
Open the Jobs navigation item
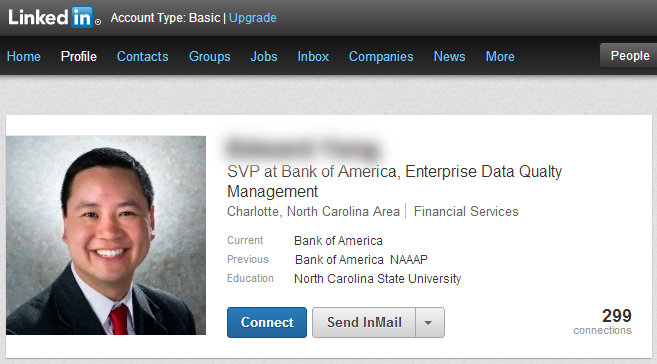(264, 56)
